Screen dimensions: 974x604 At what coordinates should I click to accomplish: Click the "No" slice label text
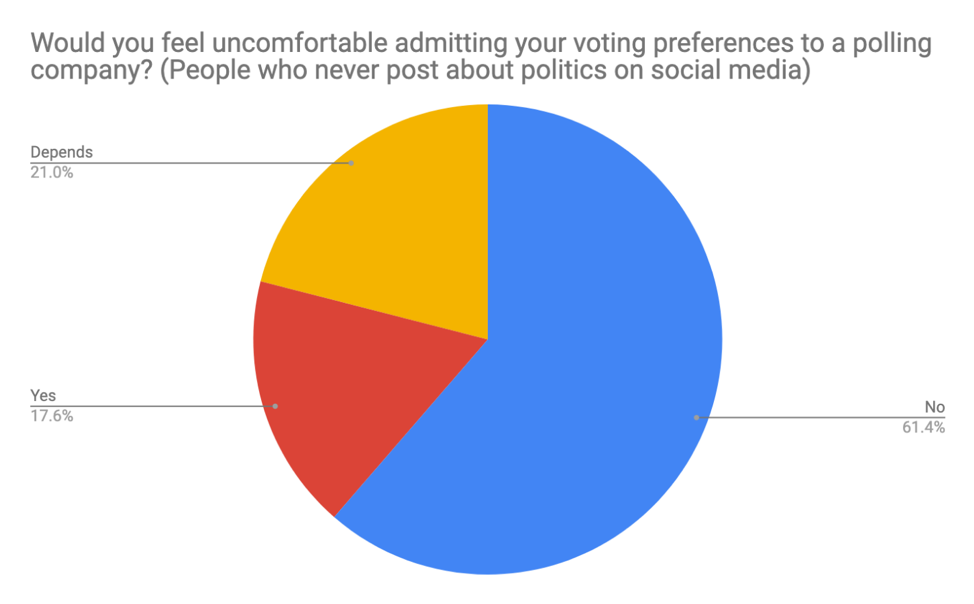[935, 408]
